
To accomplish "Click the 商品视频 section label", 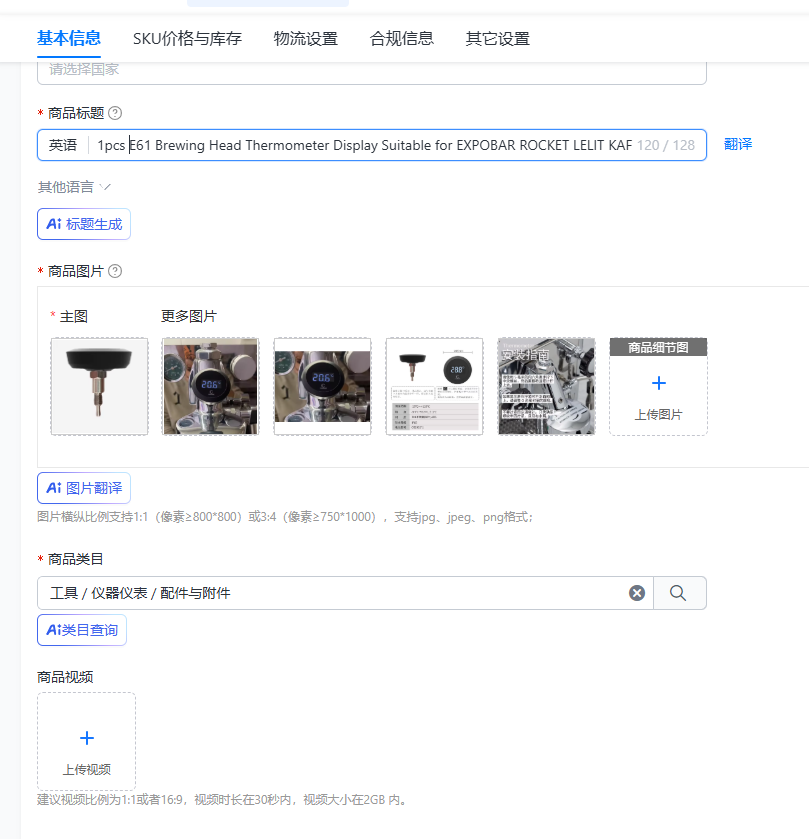I will [x=65, y=677].
